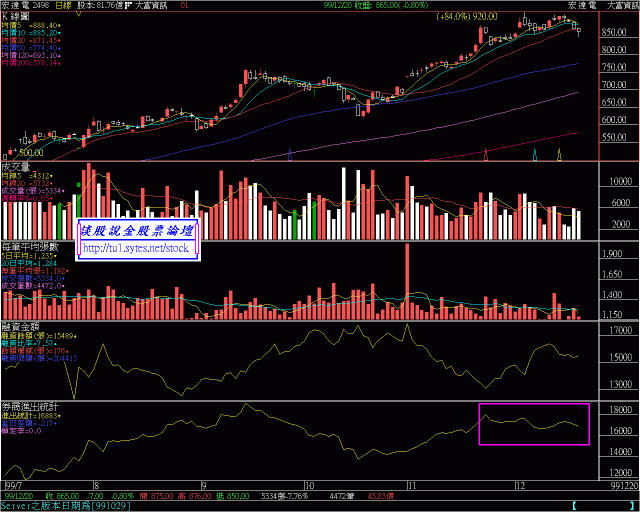The width and height of the screenshot is (640, 512).
Task: Click the tall red spike bar in 每筆平均張數
Action: (407, 281)
